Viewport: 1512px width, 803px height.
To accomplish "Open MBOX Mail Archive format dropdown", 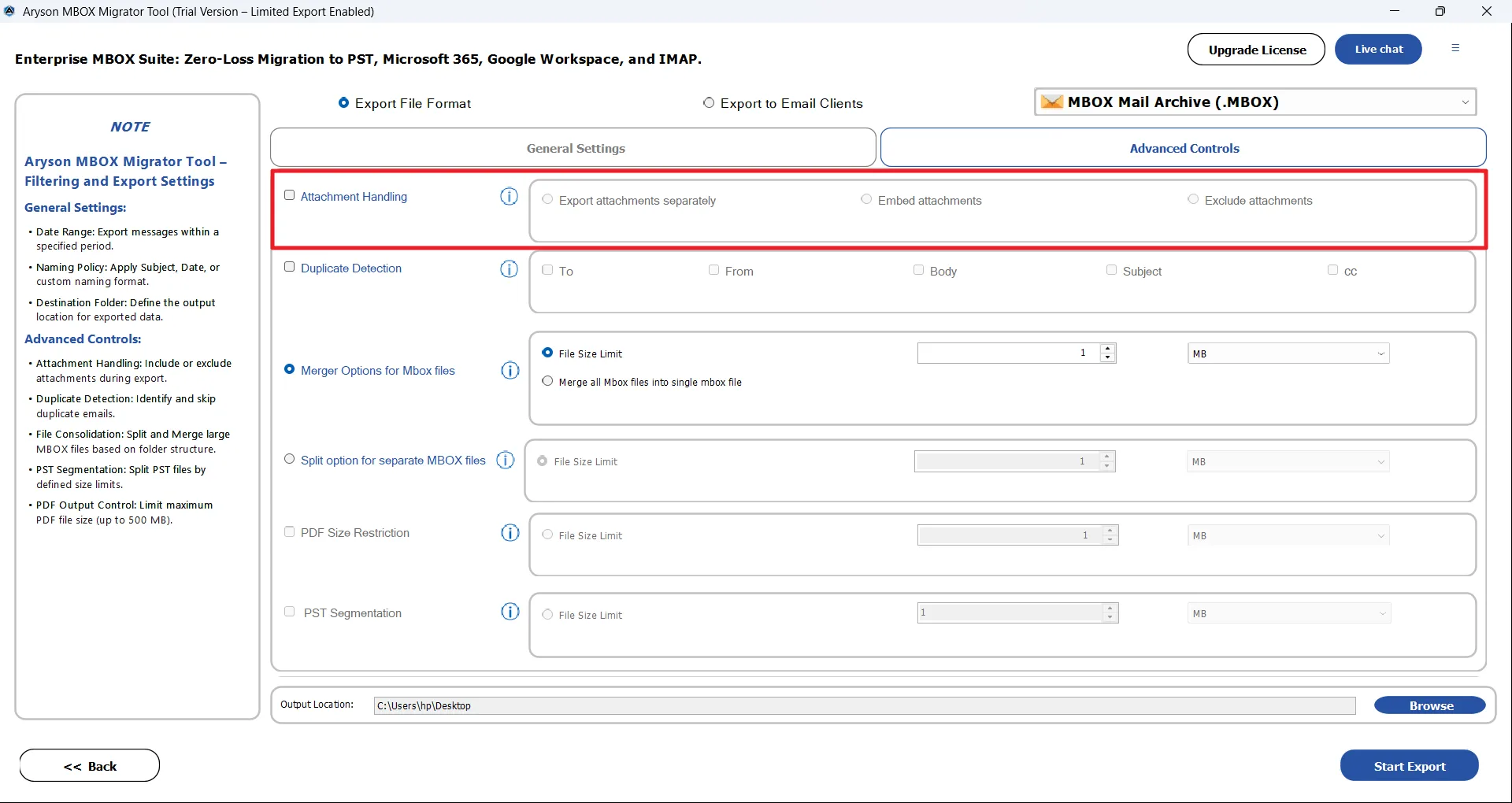I will tap(1255, 102).
